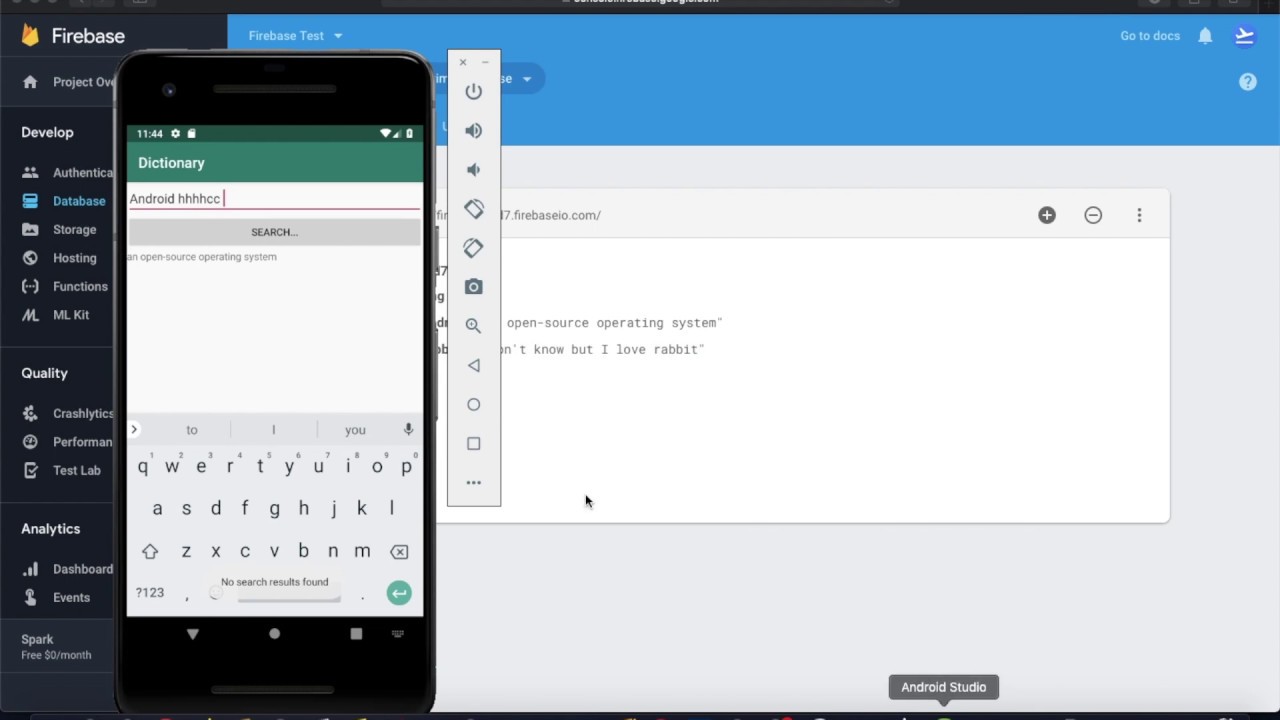Tap the shift key on the keyboard
The height and width of the screenshot is (720, 1280).
coord(150,551)
